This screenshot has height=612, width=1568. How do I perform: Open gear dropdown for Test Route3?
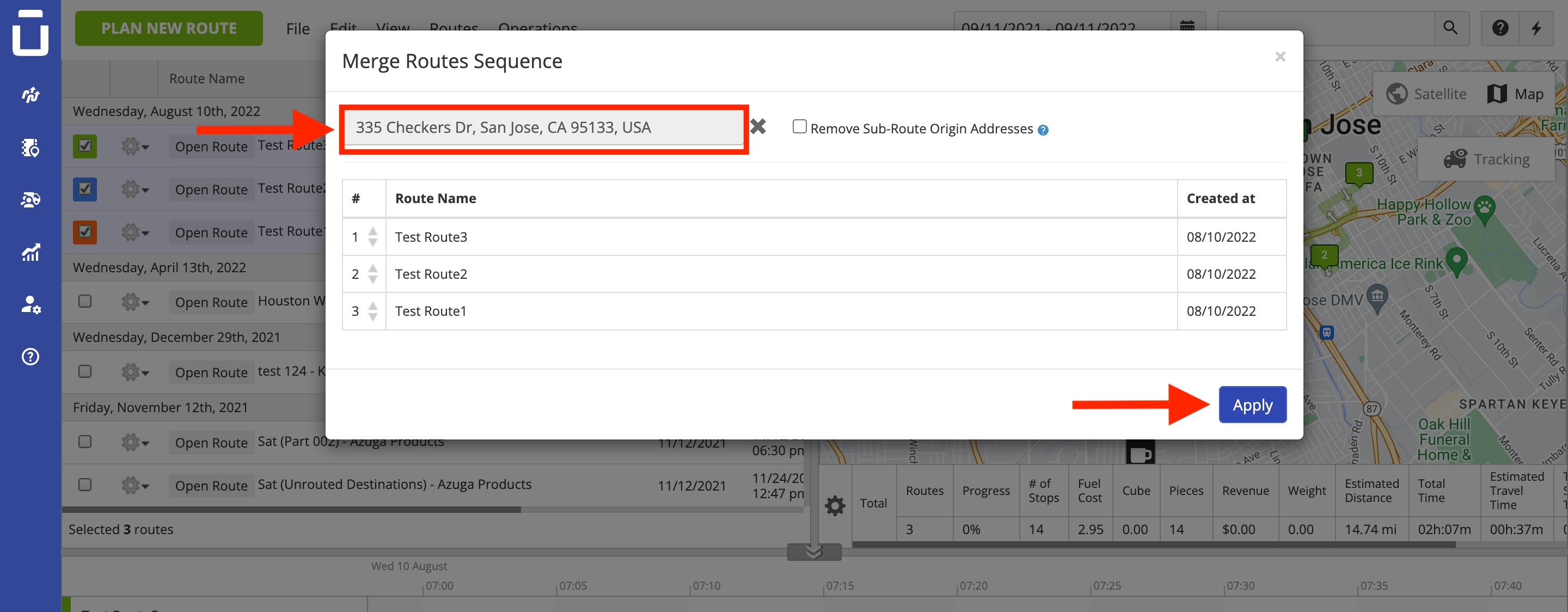click(134, 146)
